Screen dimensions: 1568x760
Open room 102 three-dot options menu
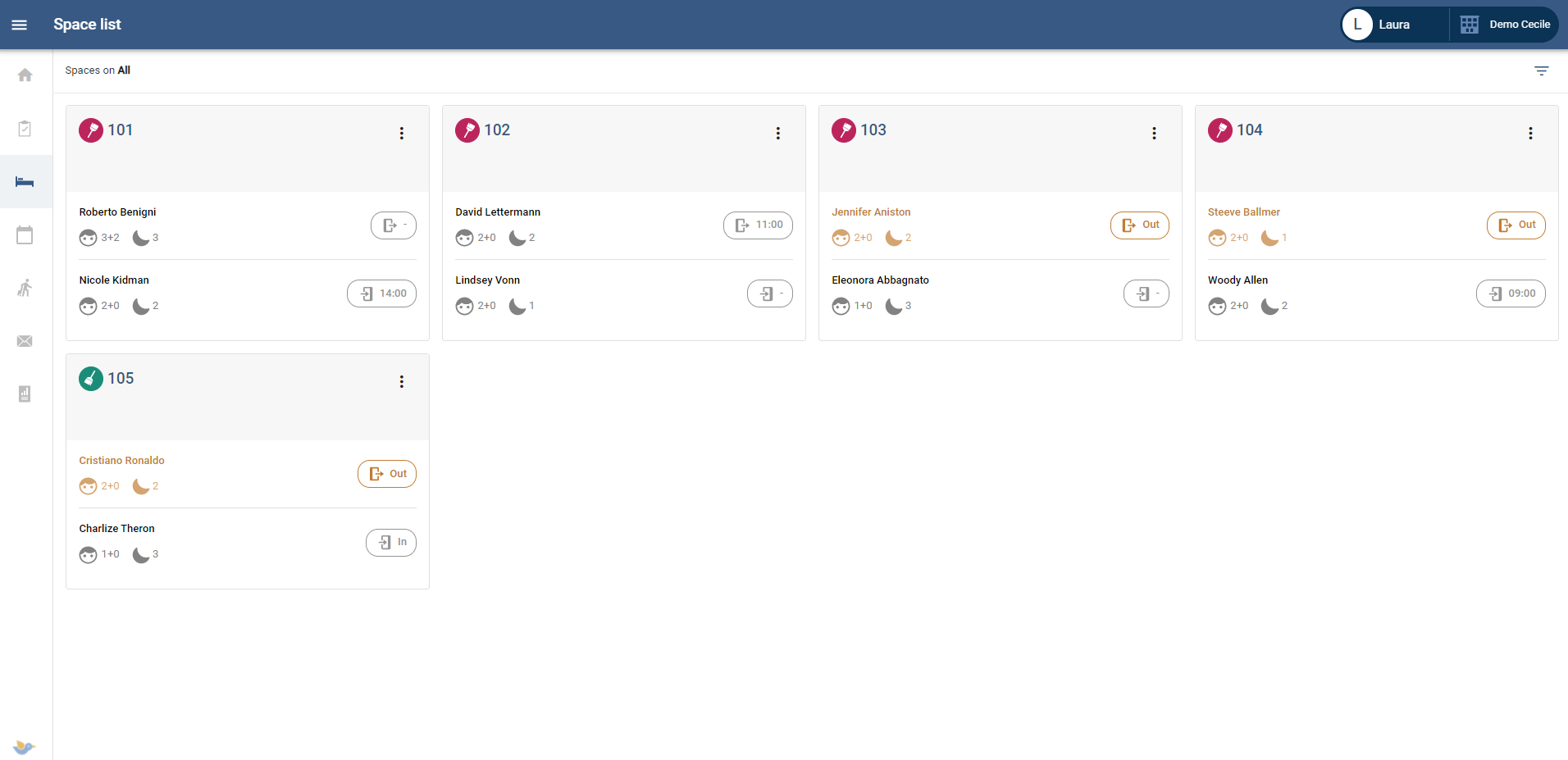click(x=777, y=133)
